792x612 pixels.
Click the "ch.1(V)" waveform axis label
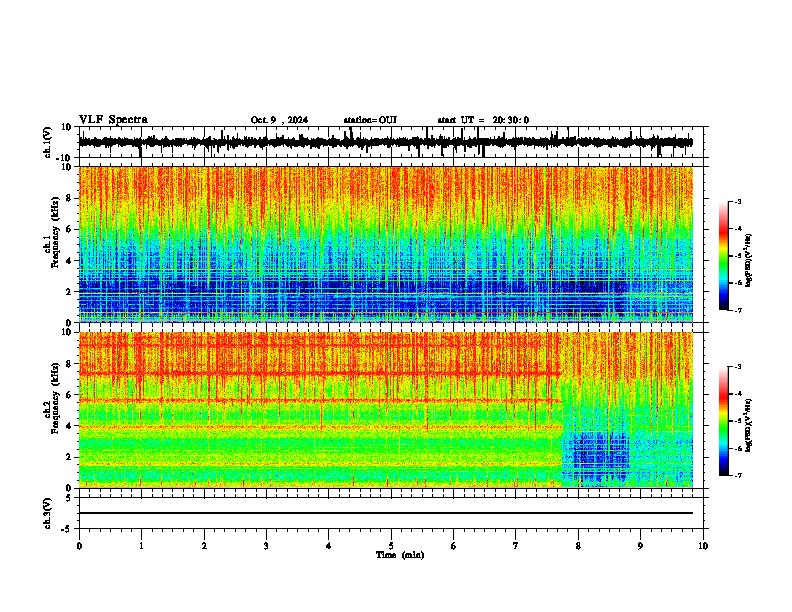48,142
